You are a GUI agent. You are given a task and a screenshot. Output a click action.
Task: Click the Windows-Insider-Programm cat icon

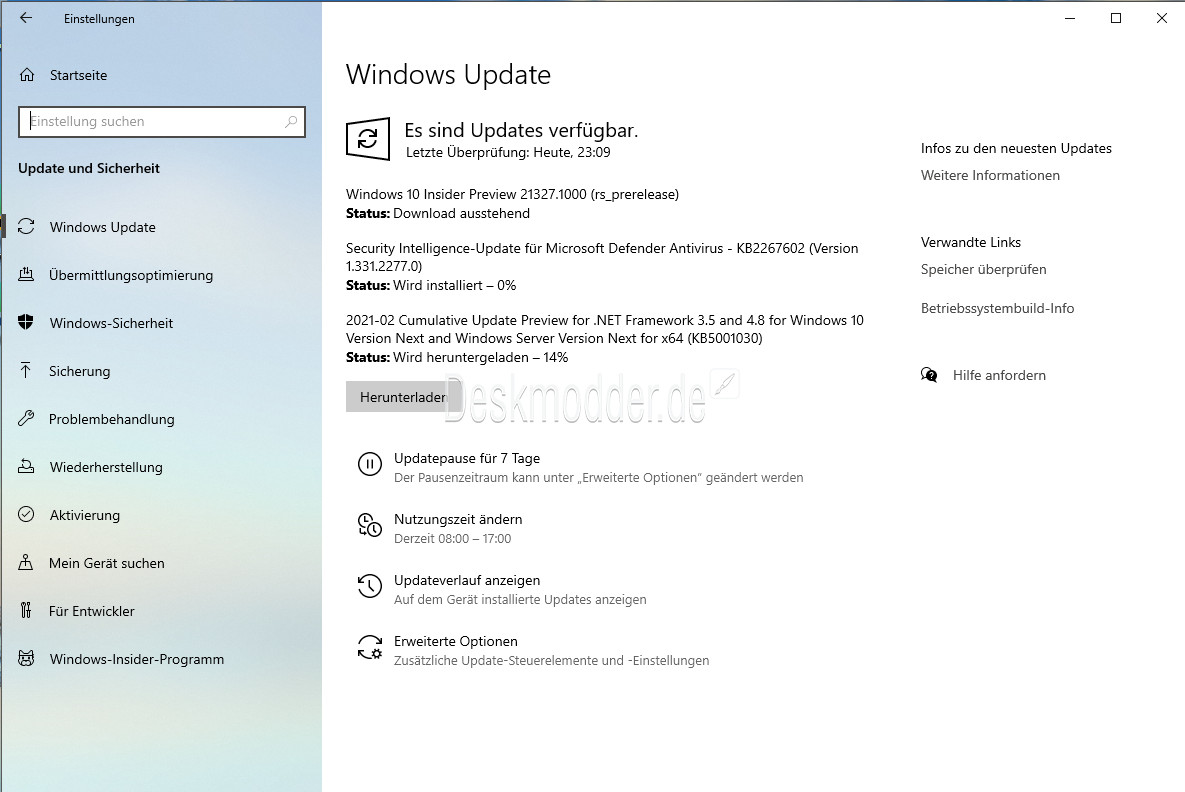pyautogui.click(x=26, y=658)
